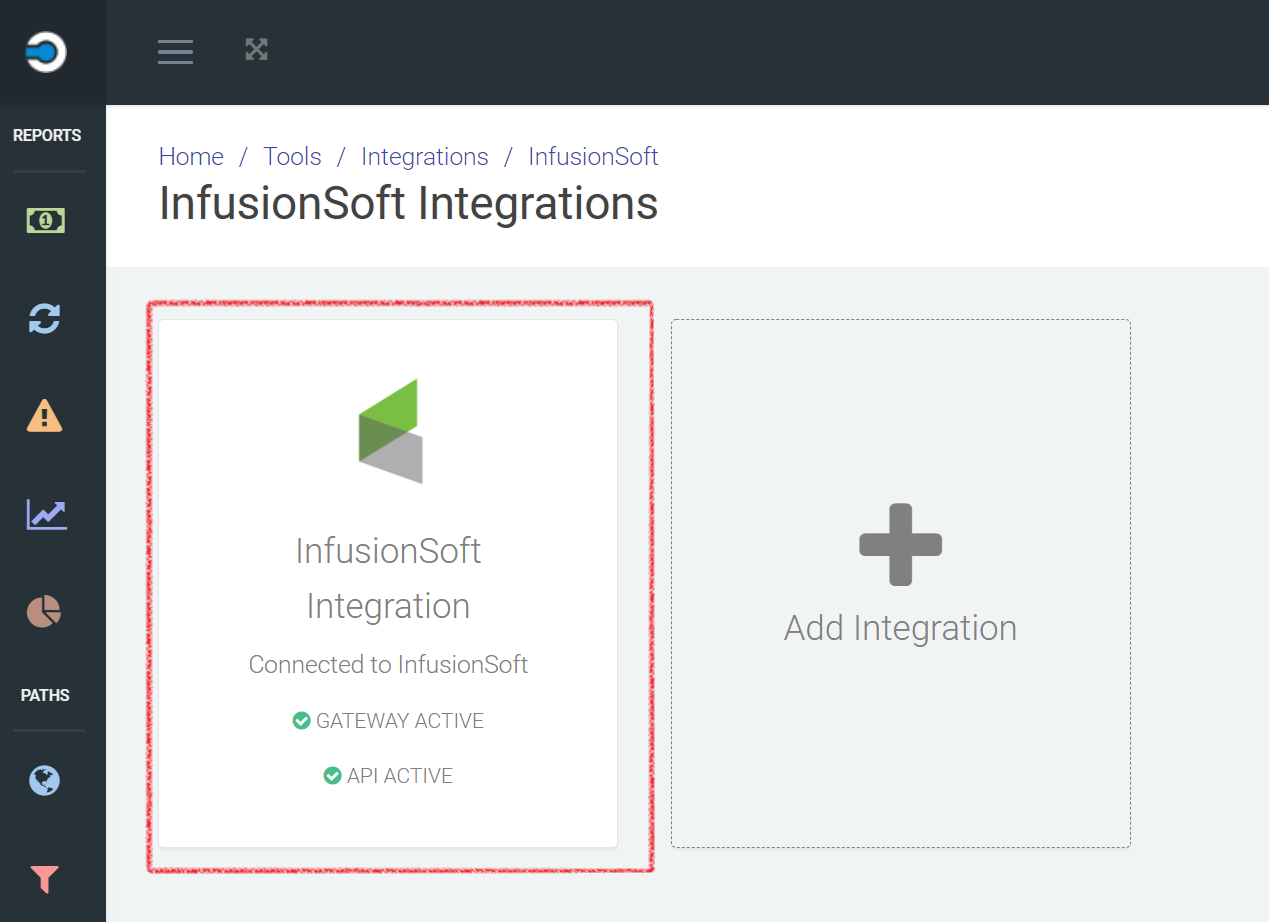
Task: Go to Home breadcrumb
Action: [x=191, y=157]
